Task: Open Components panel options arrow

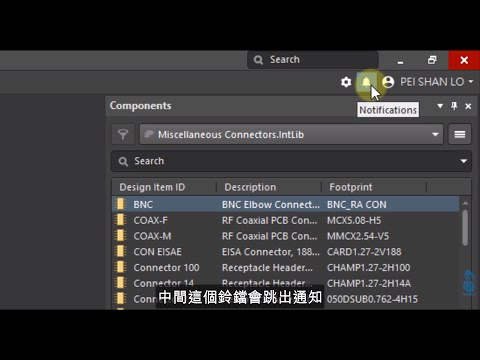Action: click(x=440, y=106)
